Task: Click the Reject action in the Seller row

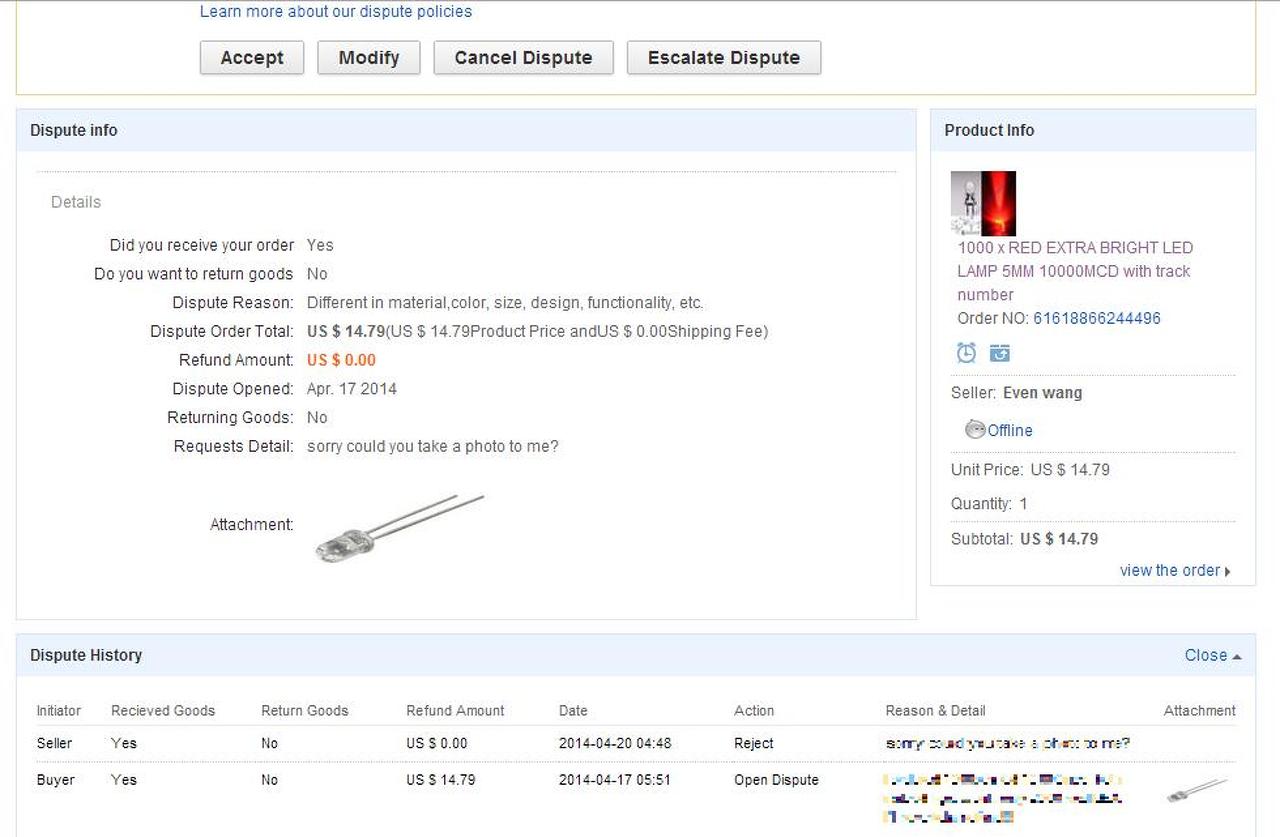Action: click(754, 744)
